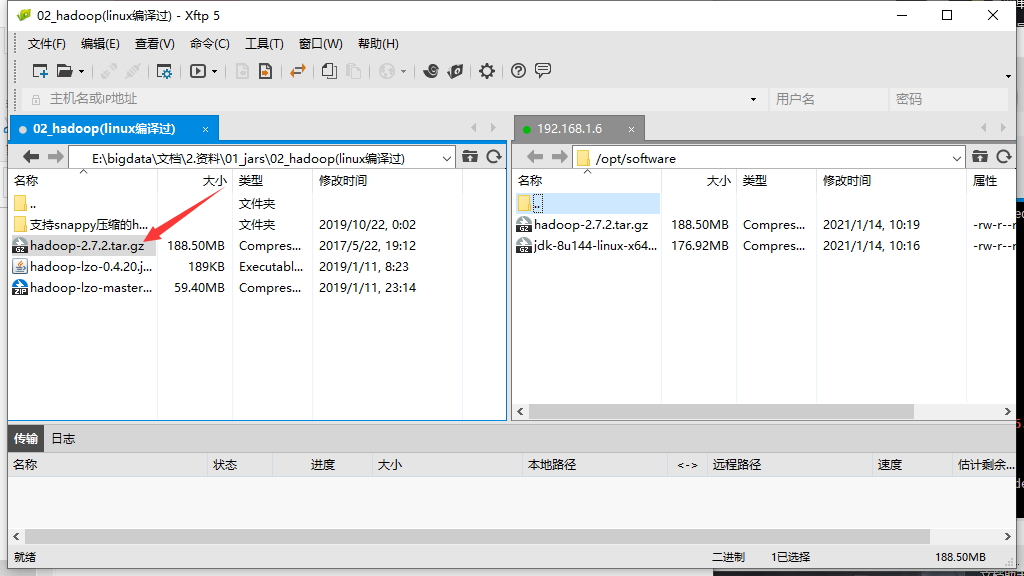Open the 查看(V) menu
Viewport: 1024px width, 576px height.
coord(154,44)
